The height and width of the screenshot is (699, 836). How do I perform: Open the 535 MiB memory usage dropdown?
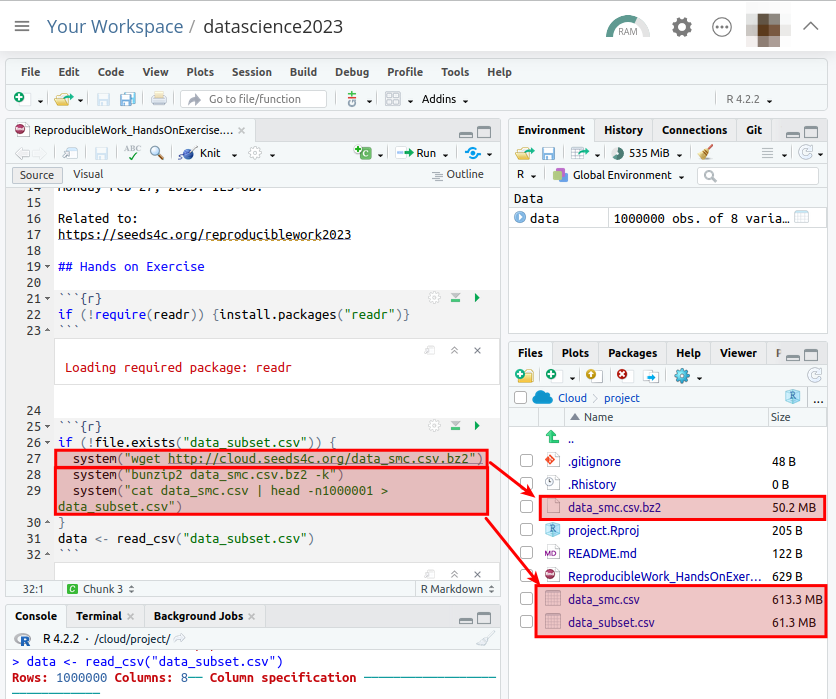(647, 154)
